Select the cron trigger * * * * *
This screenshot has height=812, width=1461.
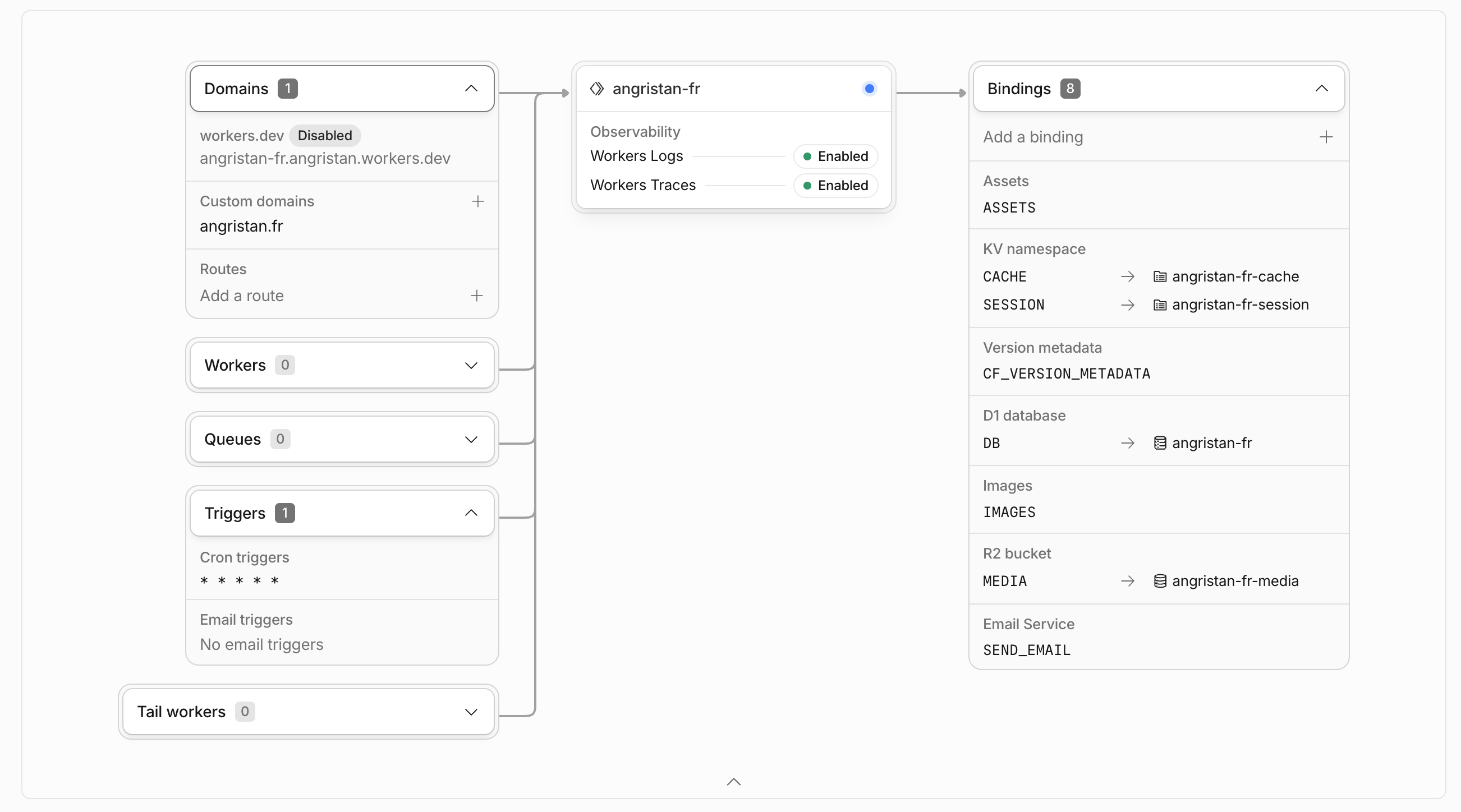tap(240, 580)
